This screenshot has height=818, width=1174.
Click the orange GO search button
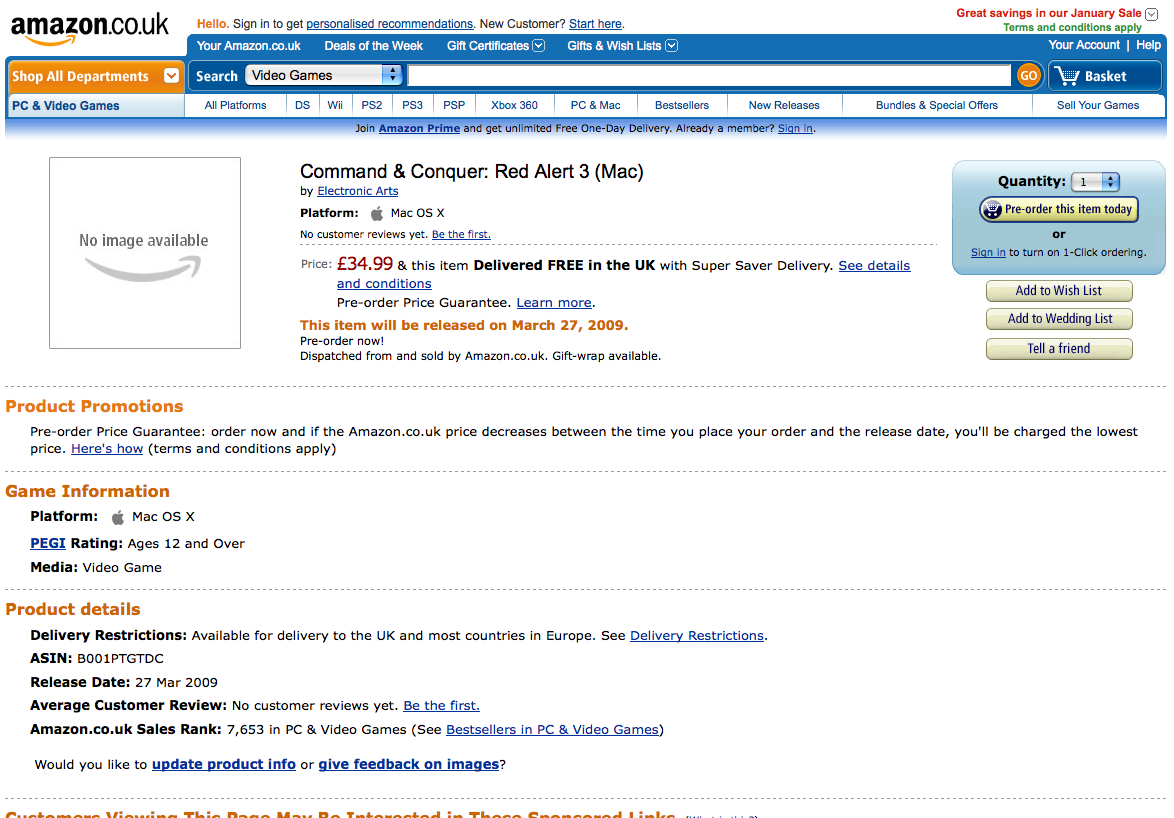1029,76
